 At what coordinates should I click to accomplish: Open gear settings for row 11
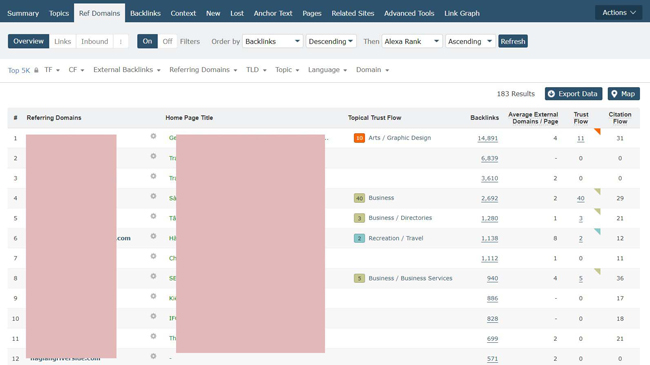(x=153, y=336)
